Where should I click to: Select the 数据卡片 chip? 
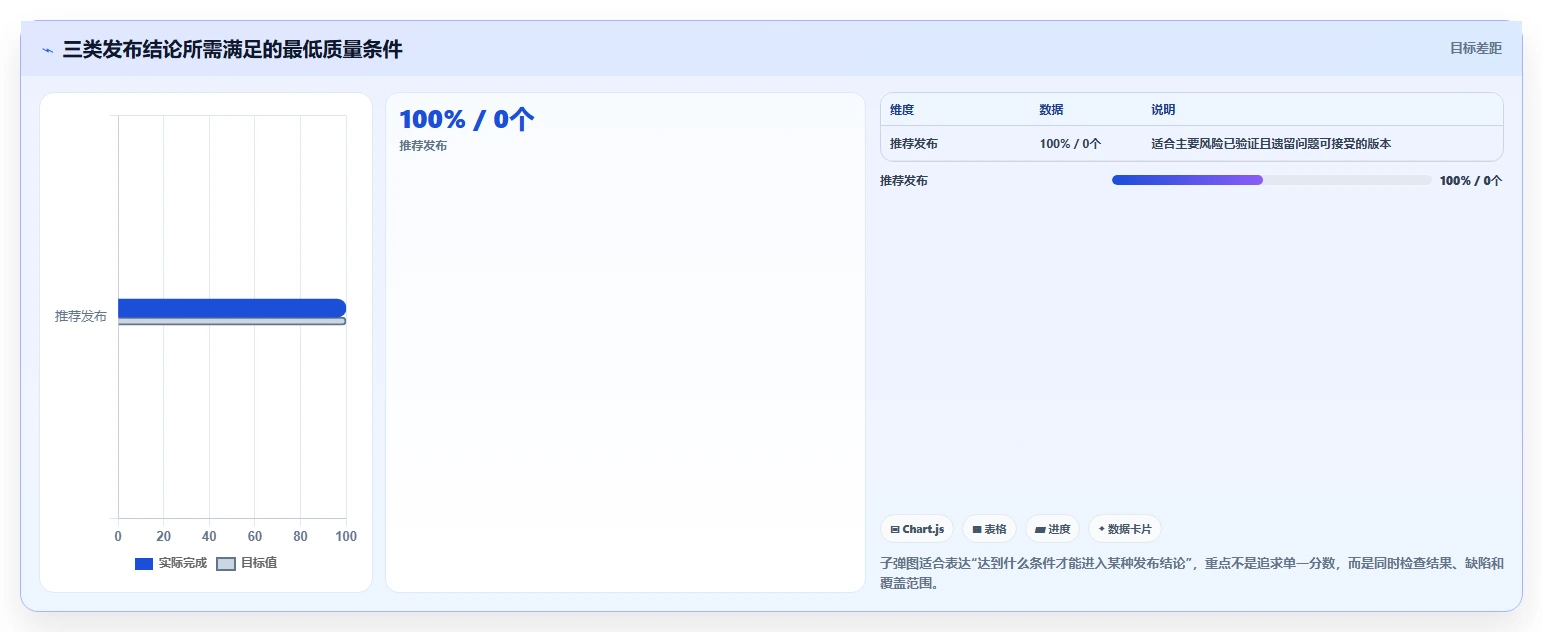click(1125, 529)
